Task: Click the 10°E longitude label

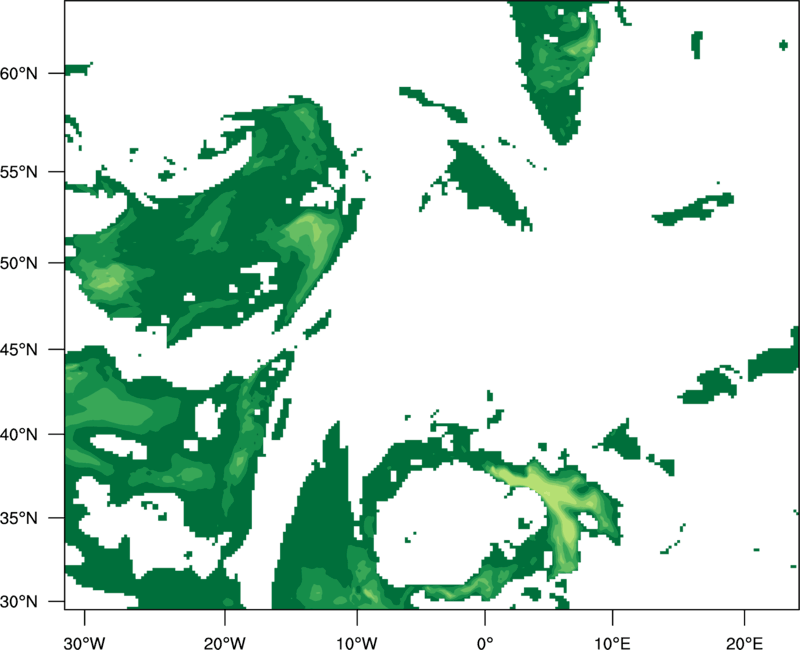Action: 612,643
